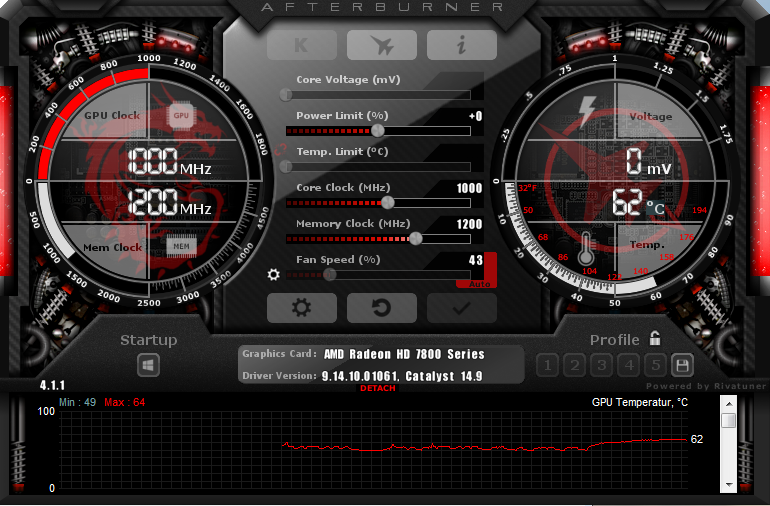Click the Memory Clock value 1200
This screenshot has height=506, width=770.
(x=469, y=225)
